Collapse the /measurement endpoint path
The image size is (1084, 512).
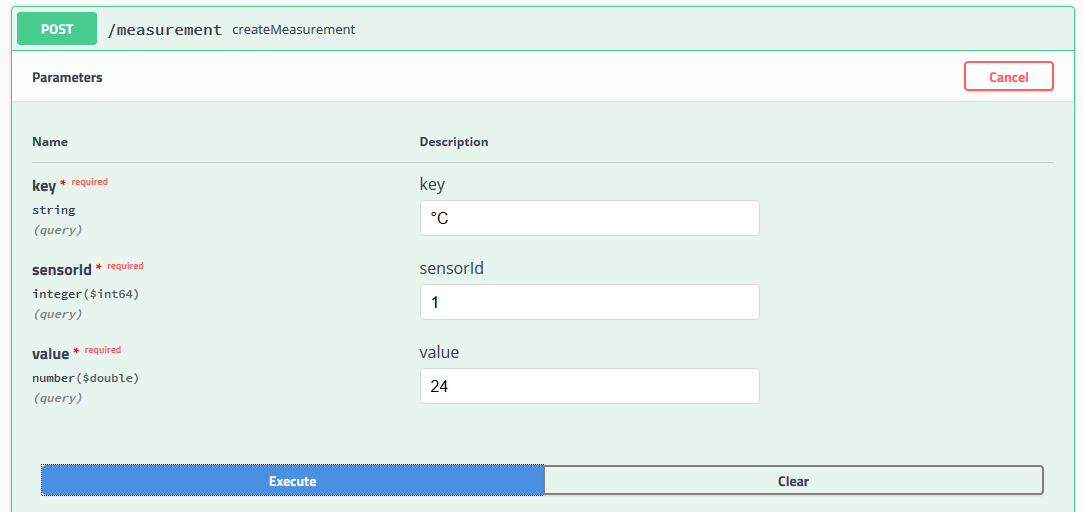[x=165, y=30]
